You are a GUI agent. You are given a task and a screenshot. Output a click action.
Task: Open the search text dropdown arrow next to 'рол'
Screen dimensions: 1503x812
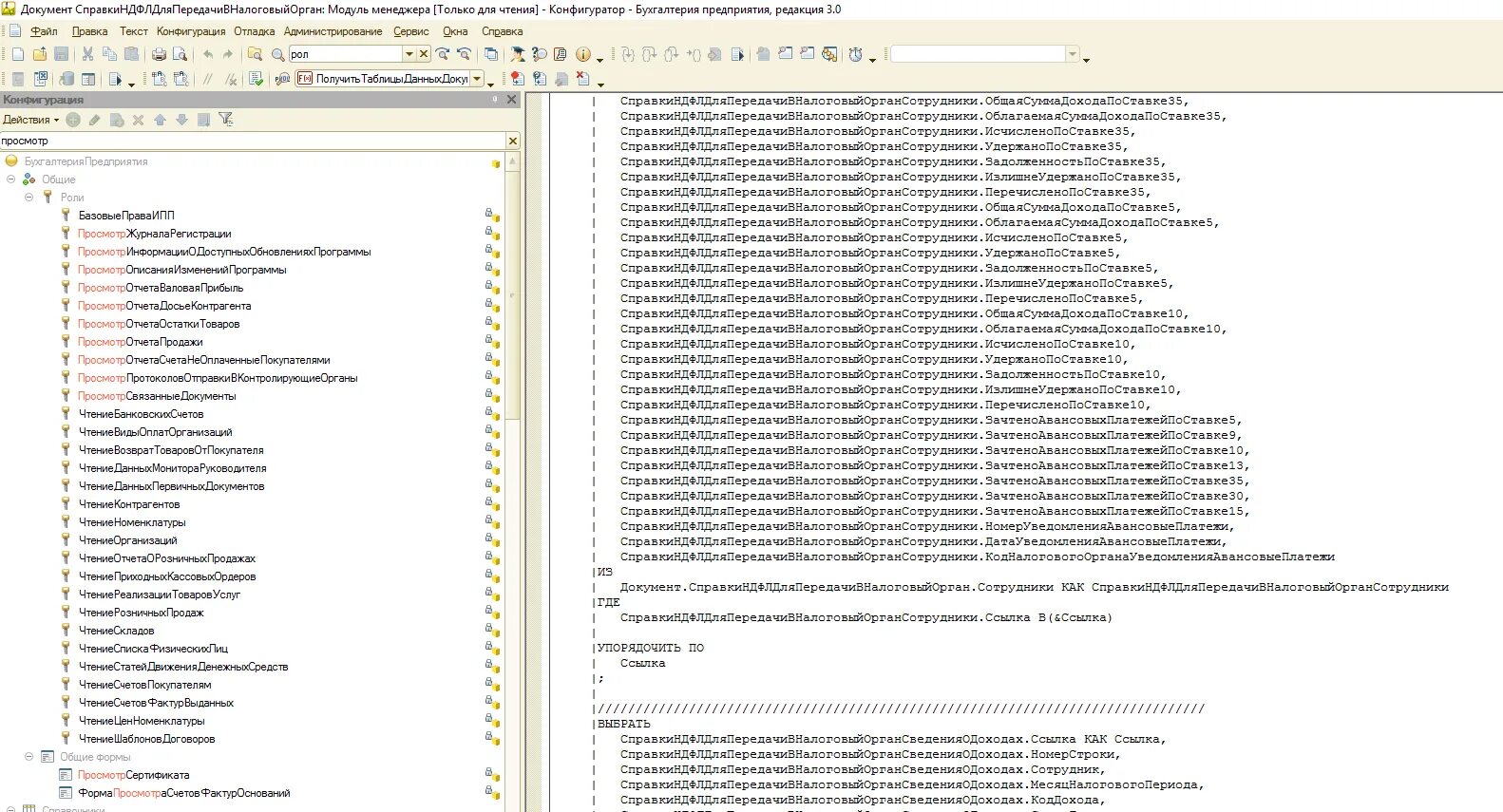pos(409,54)
